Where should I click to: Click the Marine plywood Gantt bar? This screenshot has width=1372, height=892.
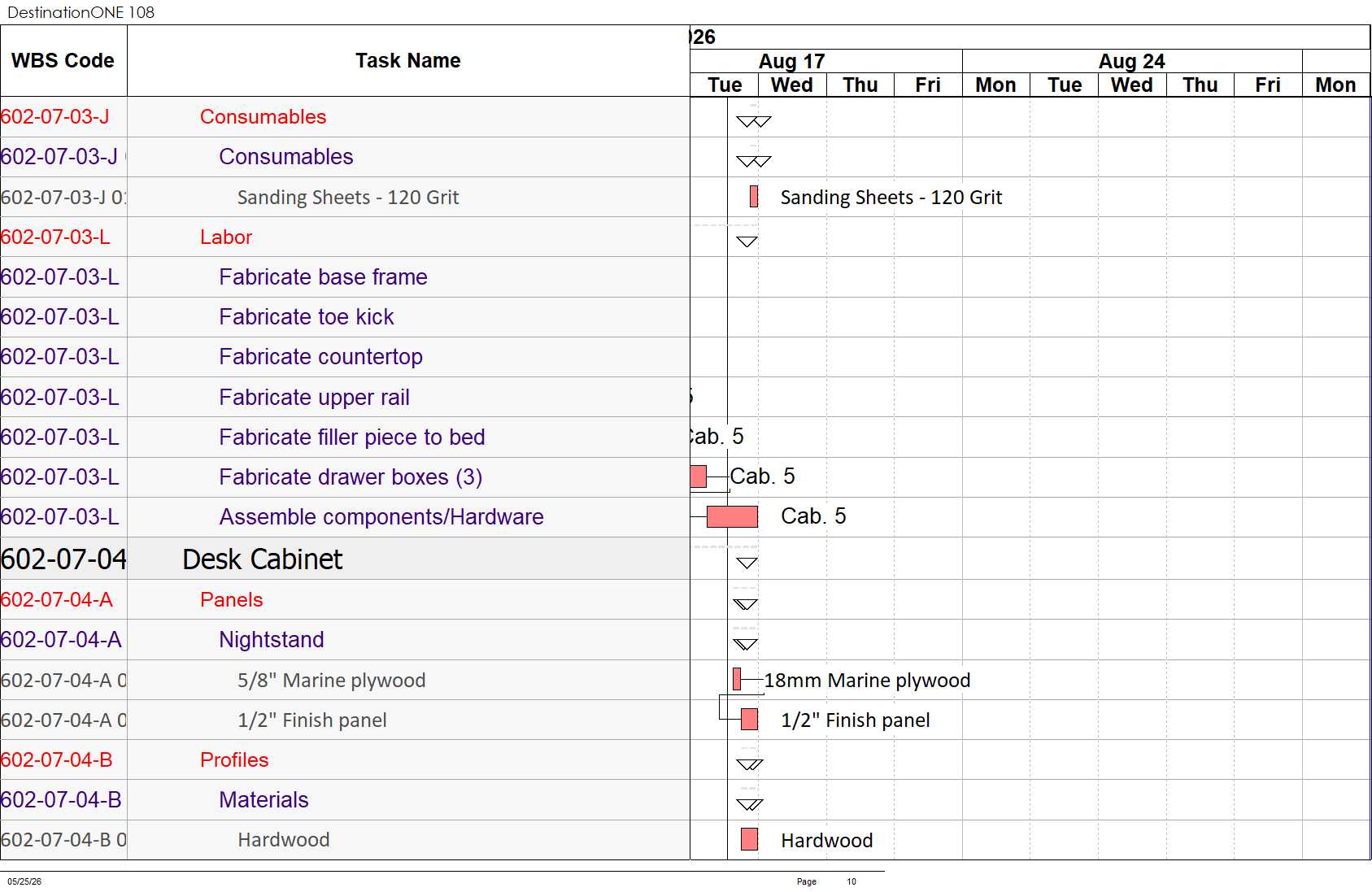pos(737,679)
